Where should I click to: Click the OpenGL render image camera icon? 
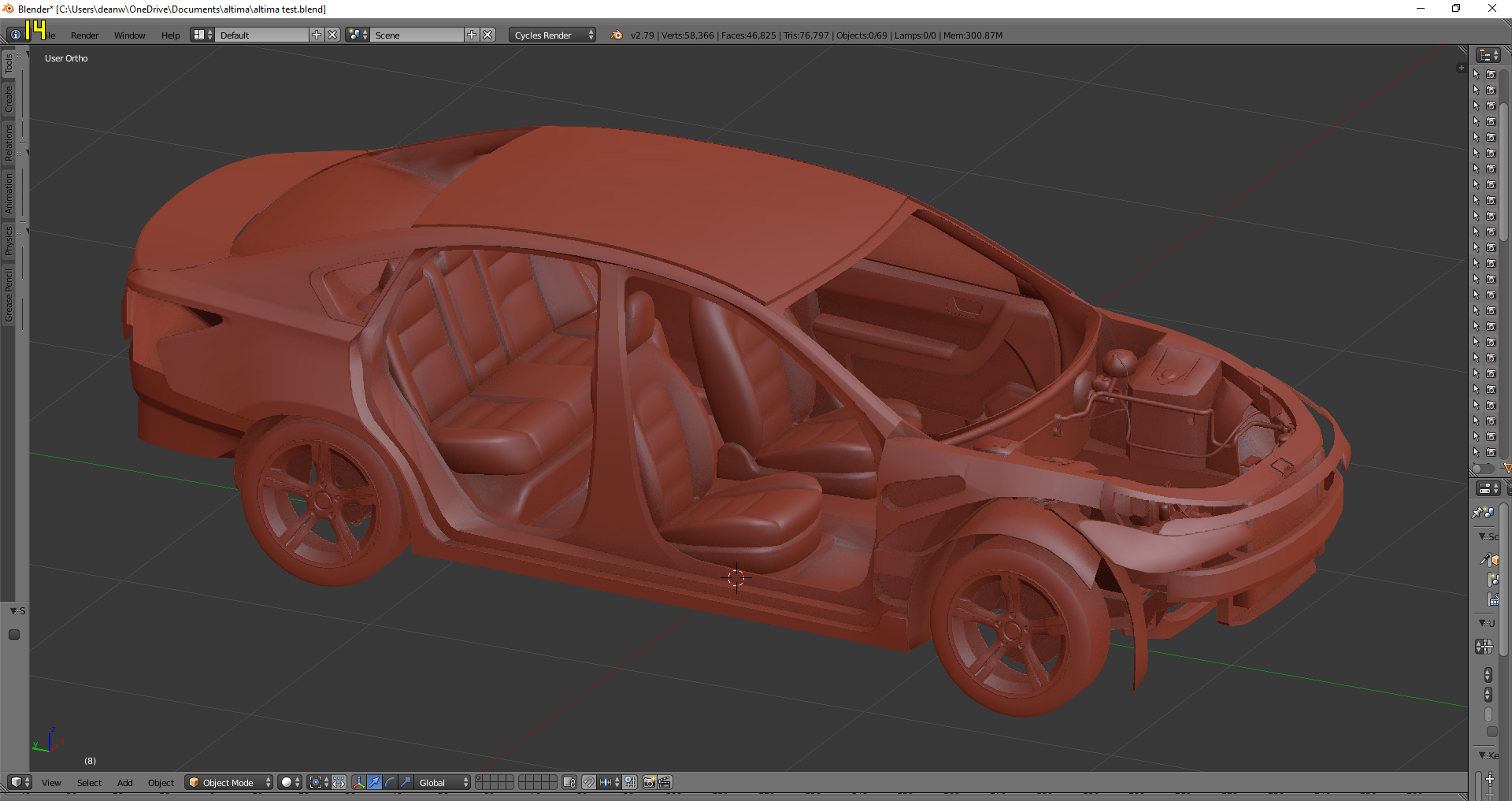tap(650, 782)
